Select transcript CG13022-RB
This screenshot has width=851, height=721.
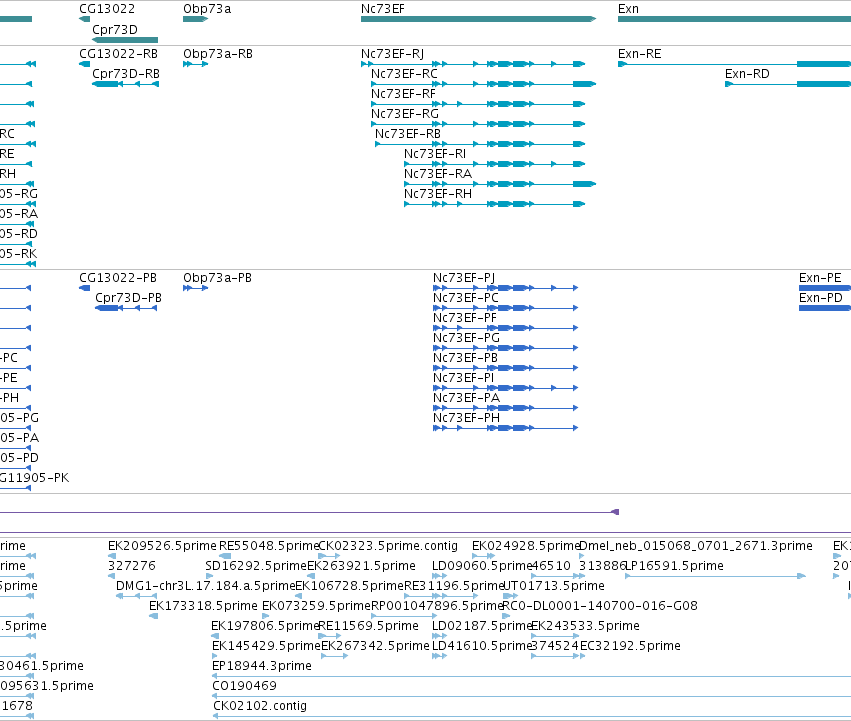[118, 54]
